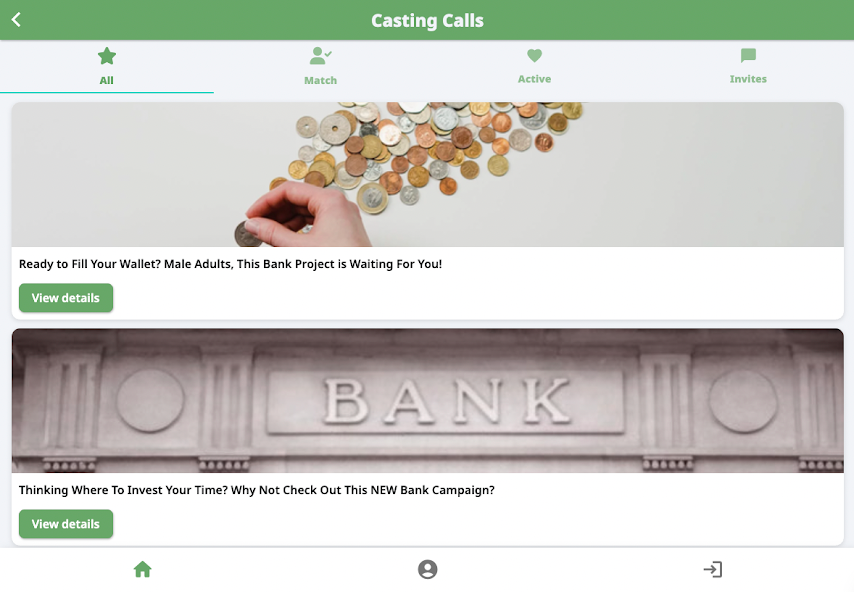The width and height of the screenshot is (854, 592).
Task: Select the star icon for All
Action: click(x=107, y=56)
